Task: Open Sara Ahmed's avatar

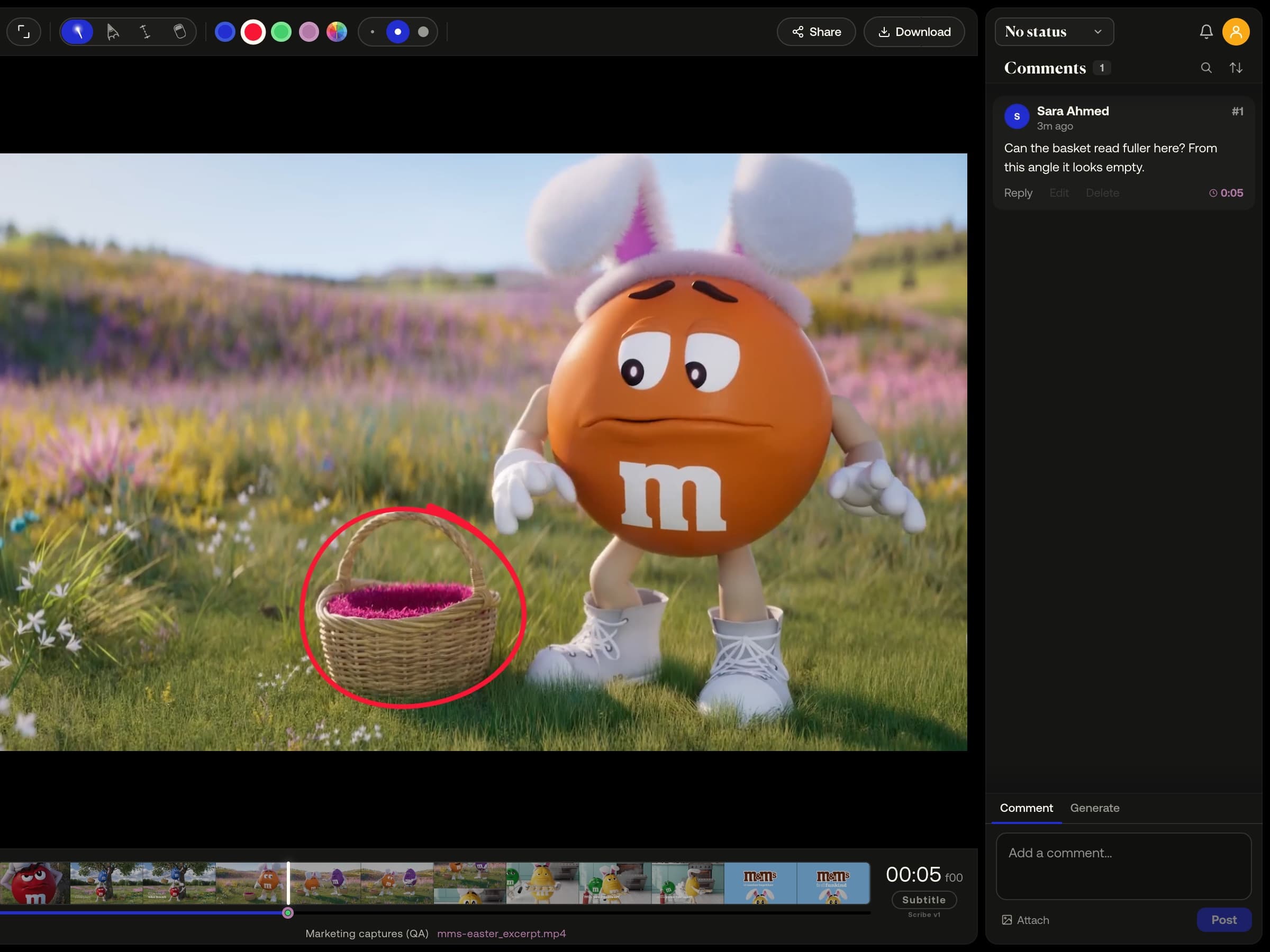Action: click(1016, 116)
